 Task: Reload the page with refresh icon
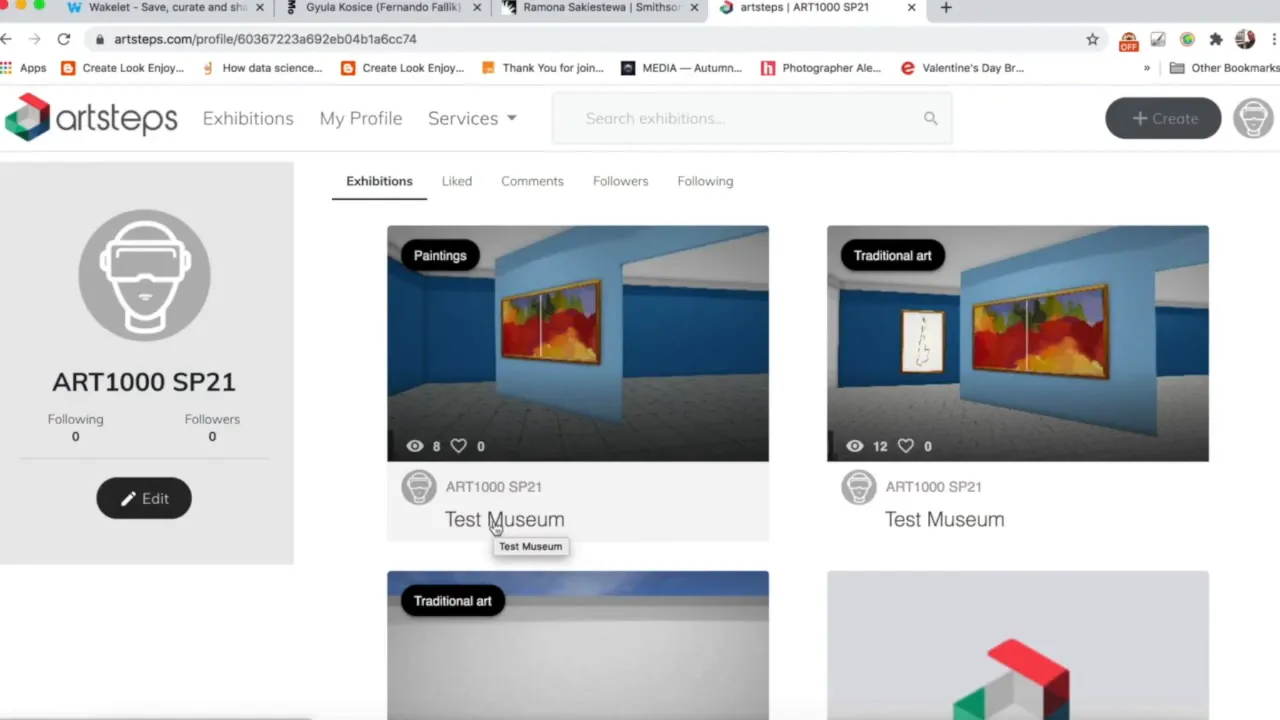point(64,39)
